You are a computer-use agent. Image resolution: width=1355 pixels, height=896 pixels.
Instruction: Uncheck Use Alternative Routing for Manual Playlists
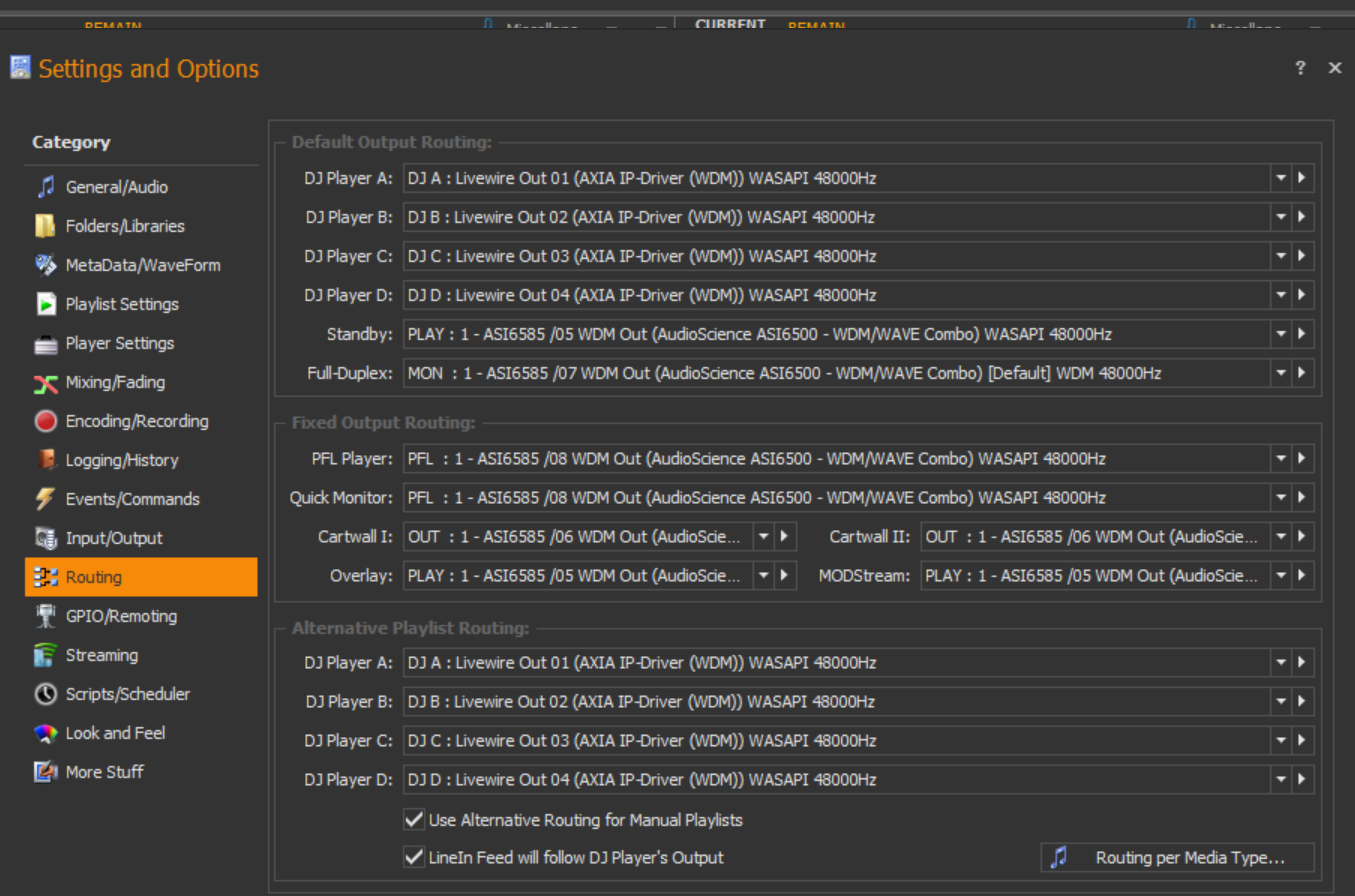click(414, 820)
